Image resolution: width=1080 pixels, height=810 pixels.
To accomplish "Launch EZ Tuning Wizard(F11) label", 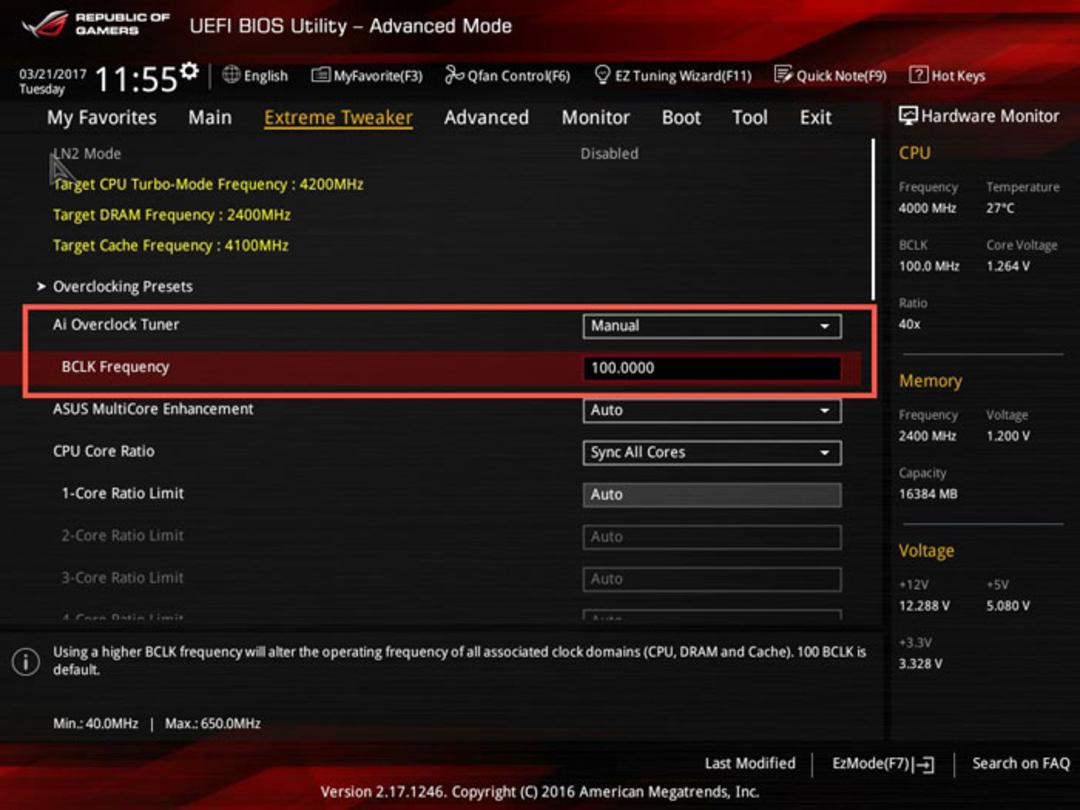I will click(x=683, y=76).
